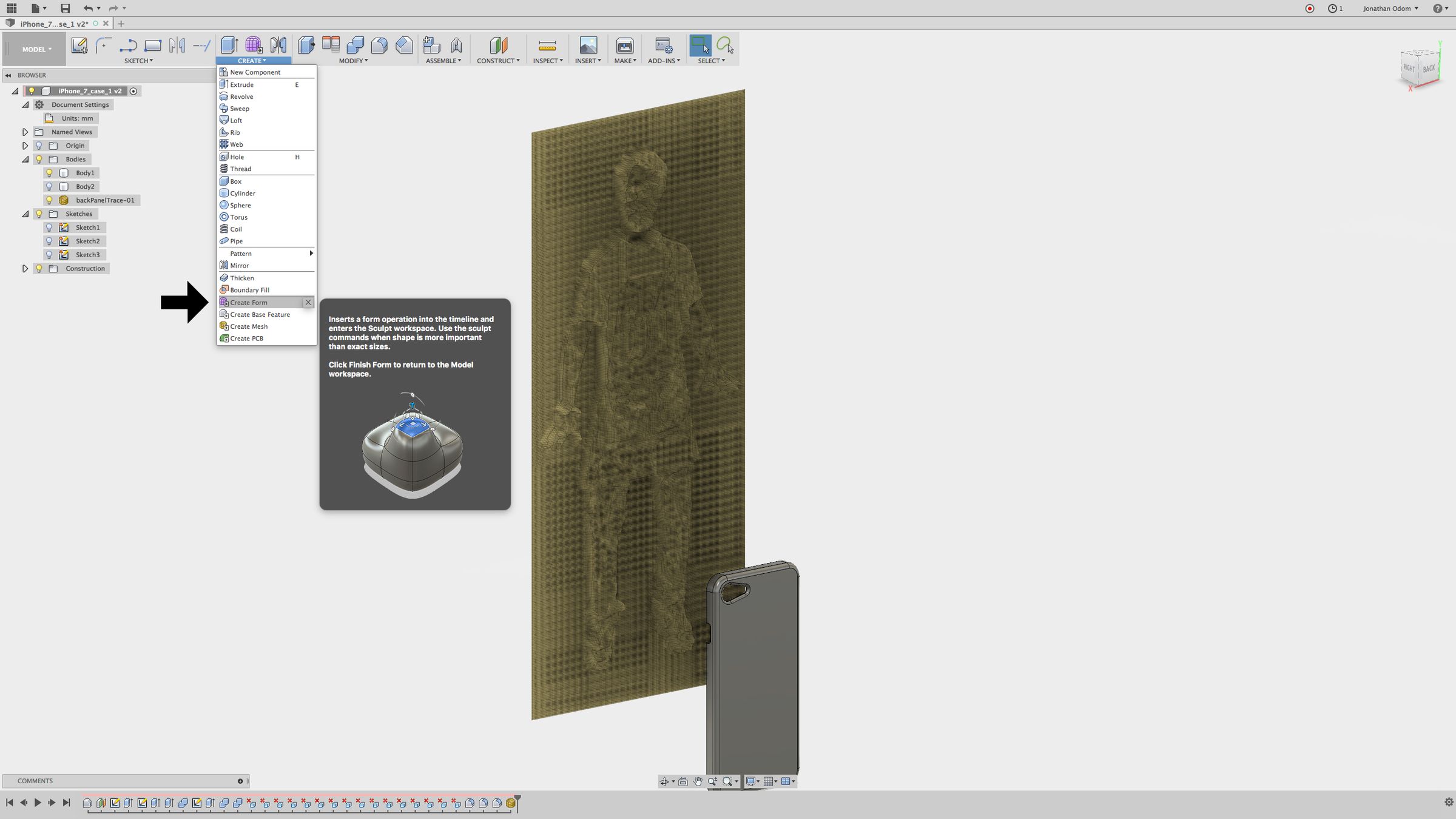Click the Insert image icon
The height and width of the screenshot is (819, 1456).
588,45
